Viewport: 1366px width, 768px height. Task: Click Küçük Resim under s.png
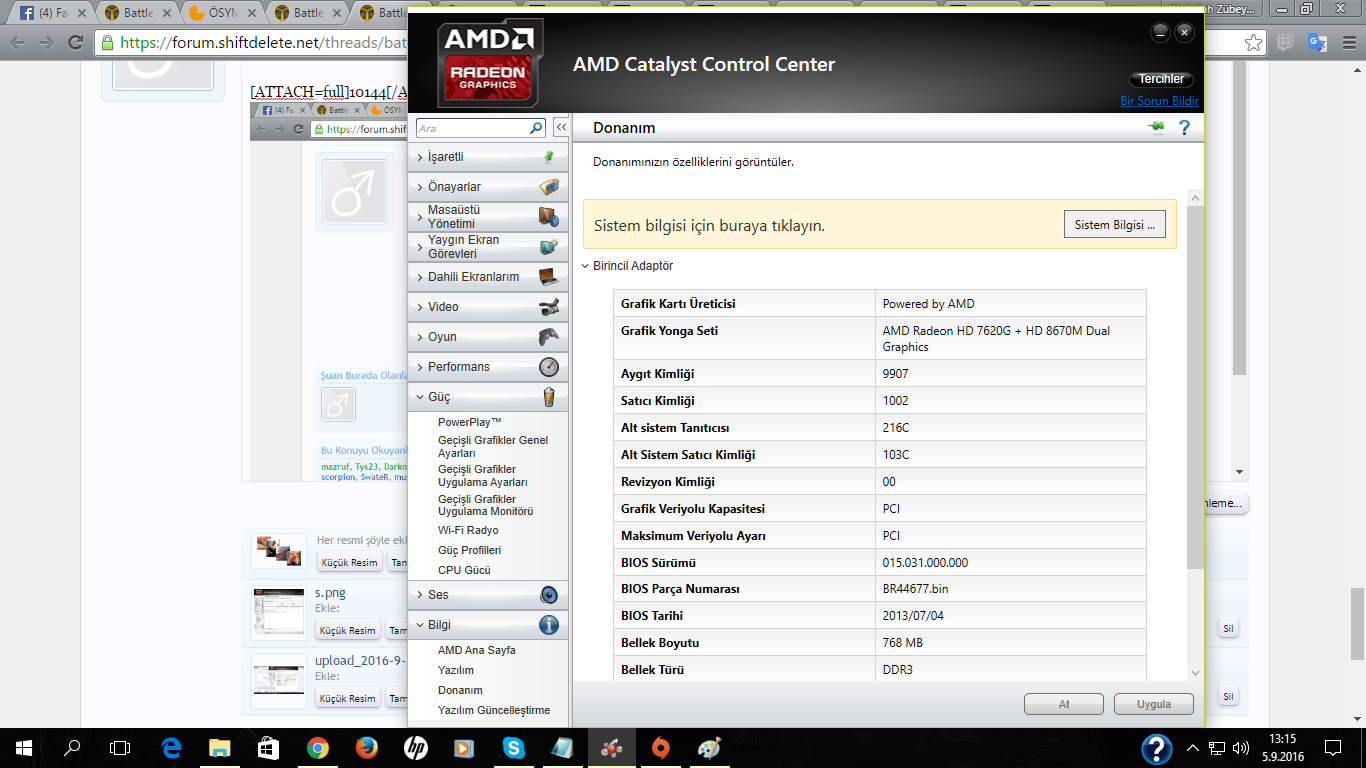[349, 630]
